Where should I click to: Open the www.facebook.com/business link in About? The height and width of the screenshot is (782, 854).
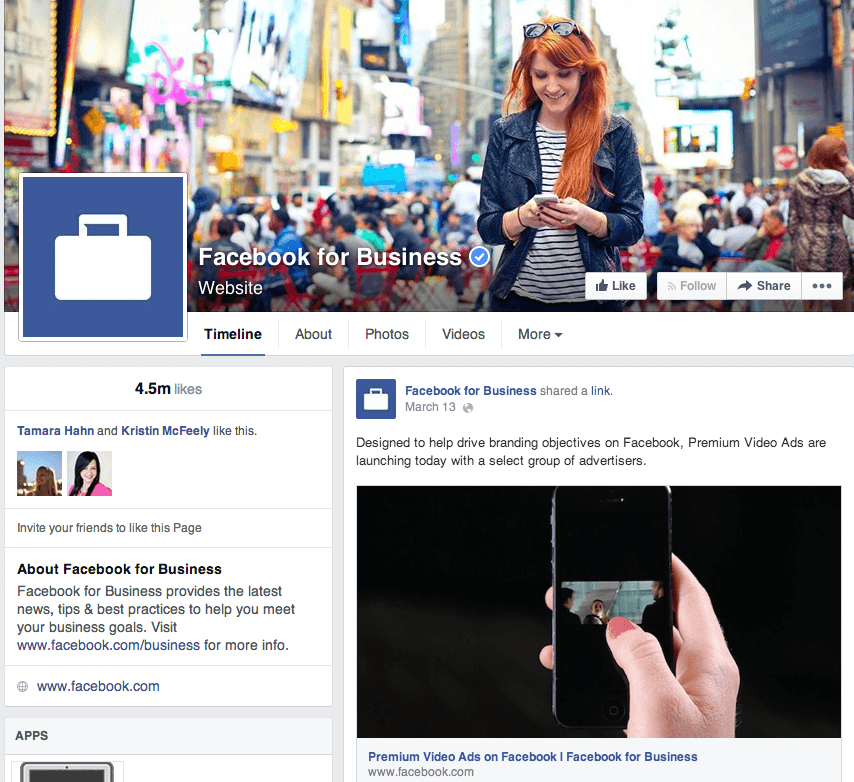point(108,645)
